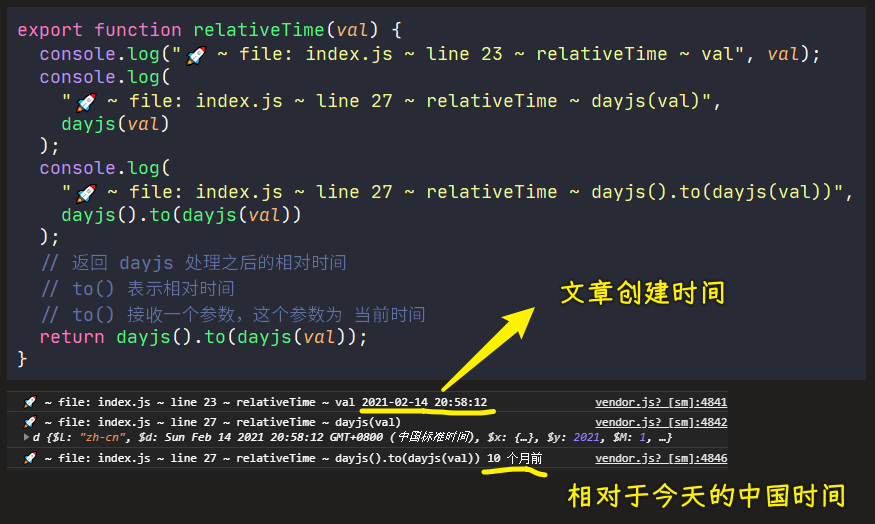Screen dimensions: 875x524
Task: Click the export keyword in the code
Action: (50, 30)
